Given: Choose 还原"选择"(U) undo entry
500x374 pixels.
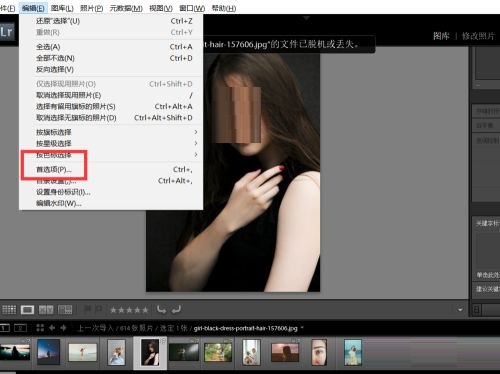Looking at the screenshot, I should click(x=111, y=21).
